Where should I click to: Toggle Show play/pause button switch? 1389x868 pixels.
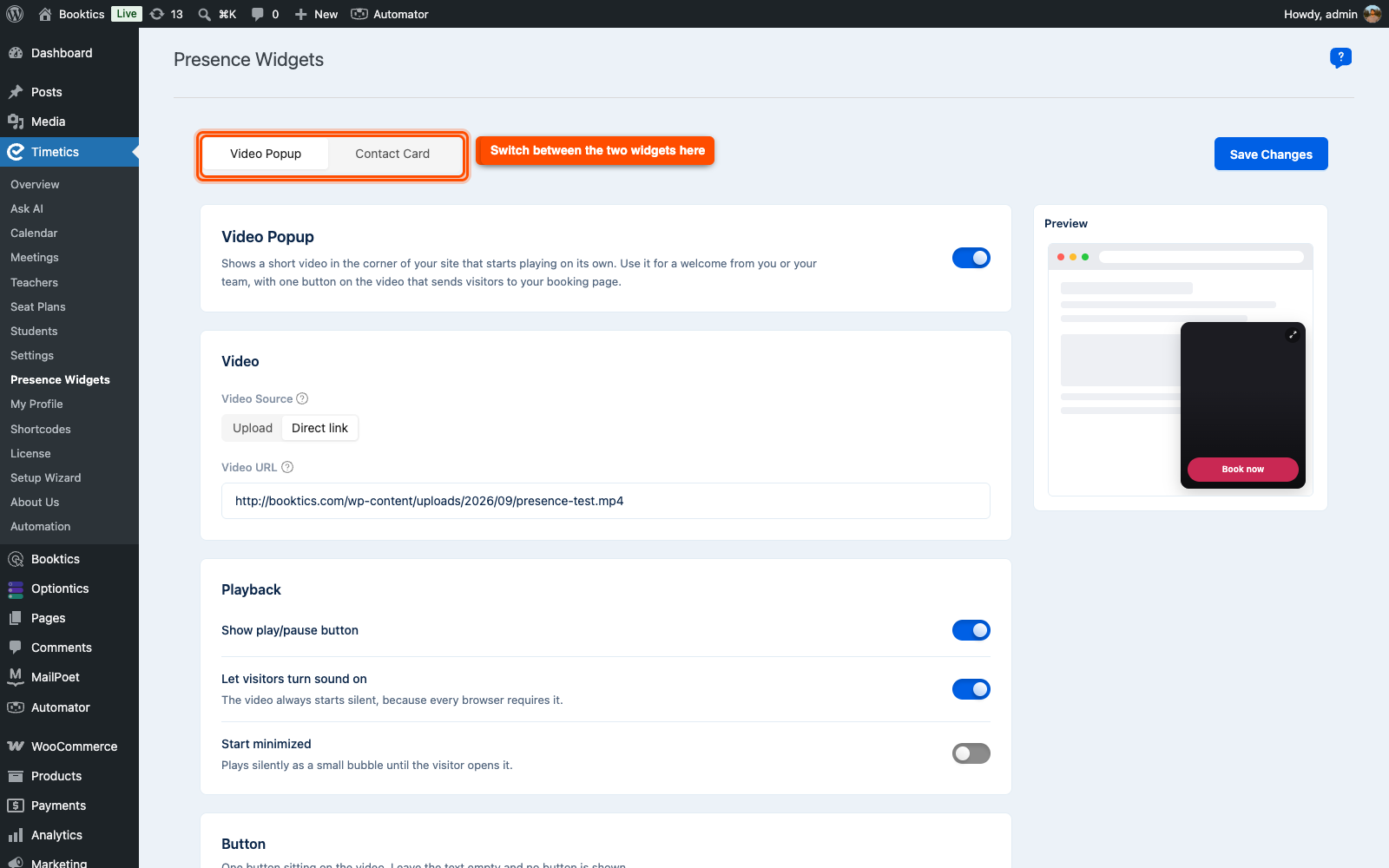[x=971, y=630]
